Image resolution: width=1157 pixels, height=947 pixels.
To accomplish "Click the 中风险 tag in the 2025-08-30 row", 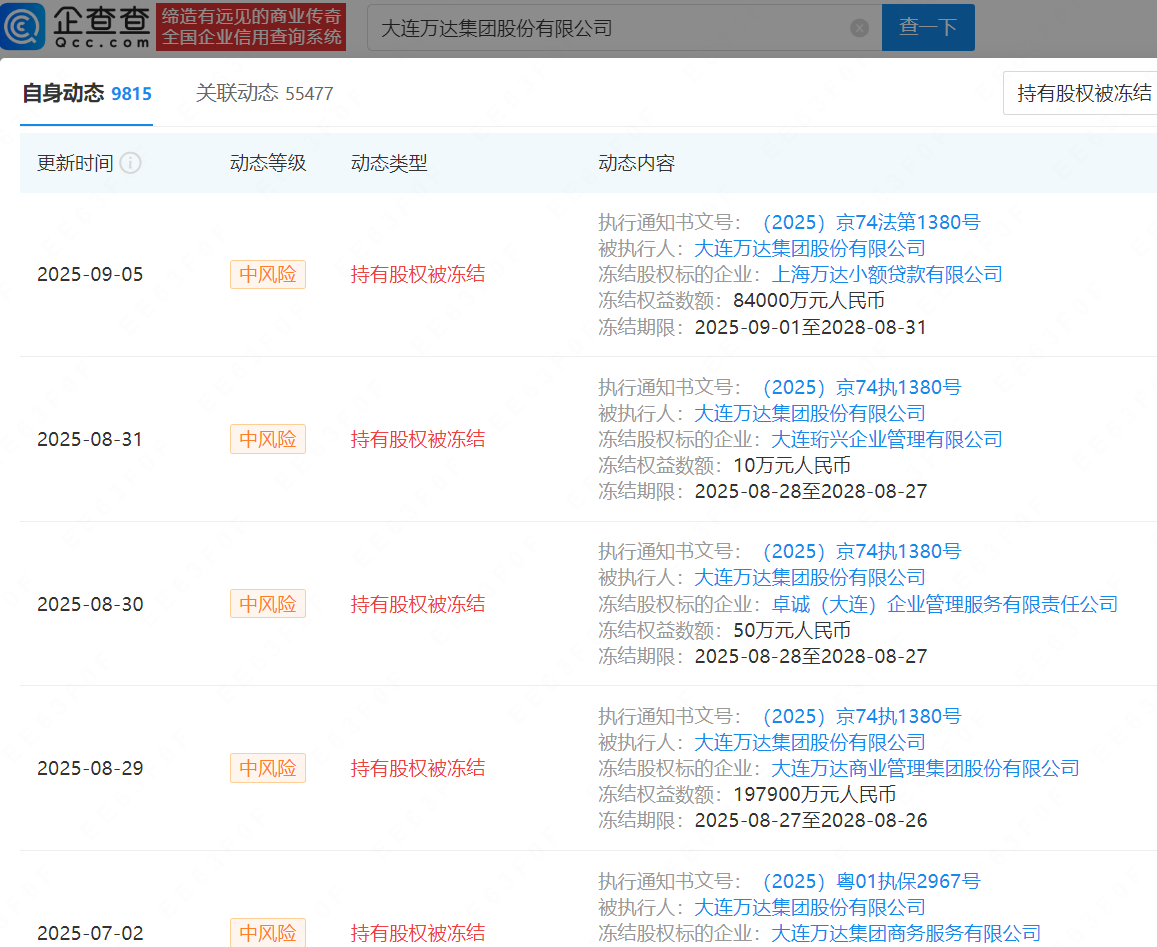I will 268,604.
